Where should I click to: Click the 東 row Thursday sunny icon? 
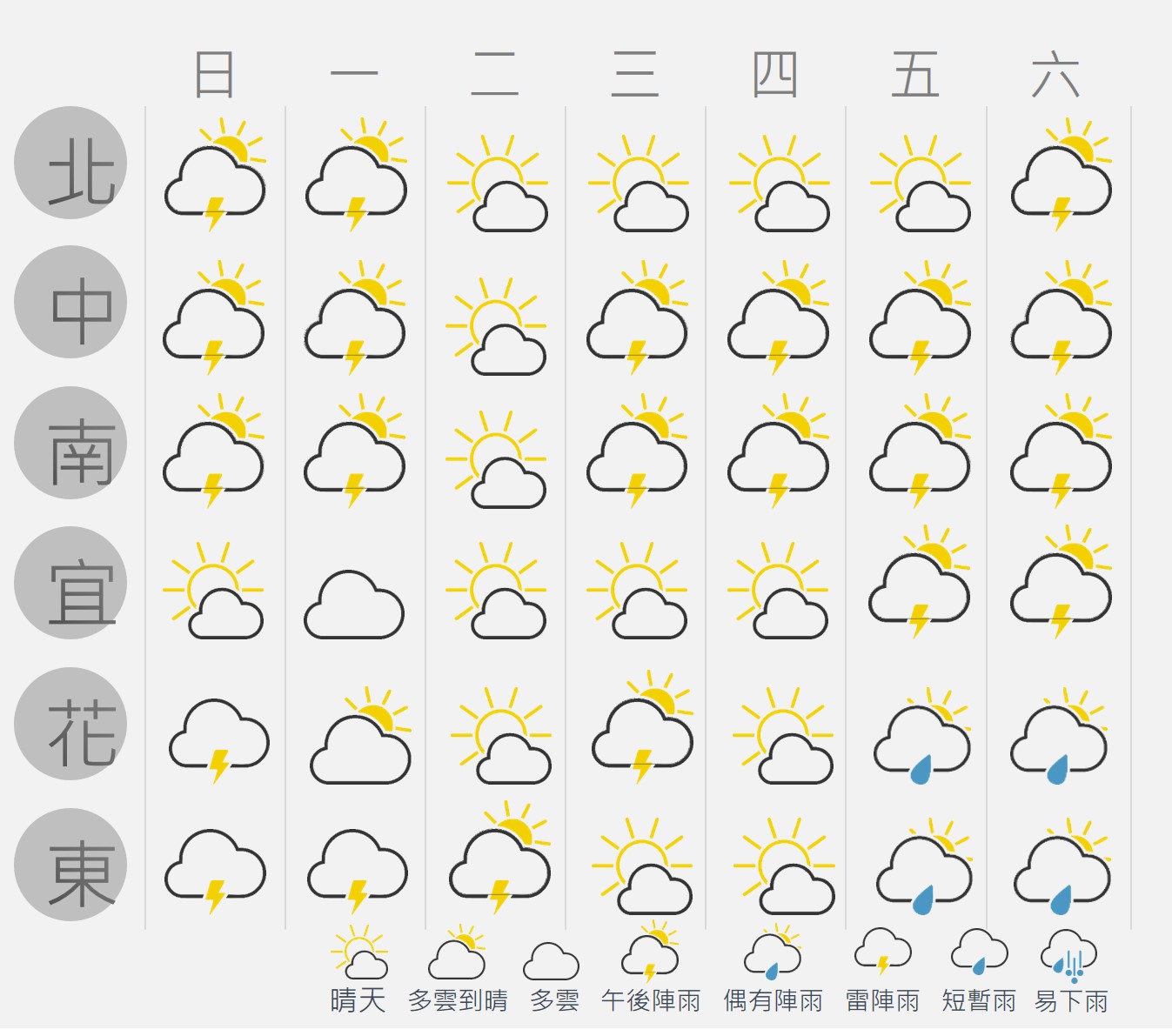[784, 866]
